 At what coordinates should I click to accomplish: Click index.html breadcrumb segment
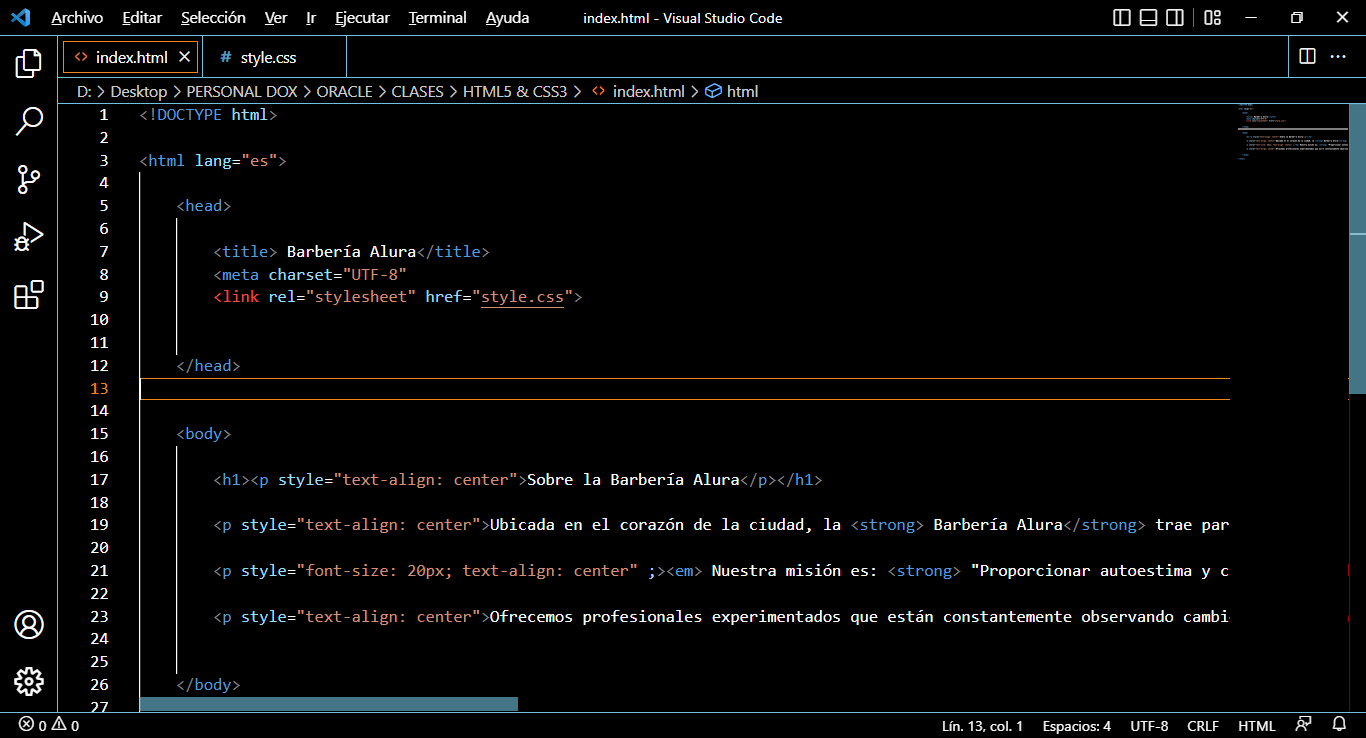[639, 91]
